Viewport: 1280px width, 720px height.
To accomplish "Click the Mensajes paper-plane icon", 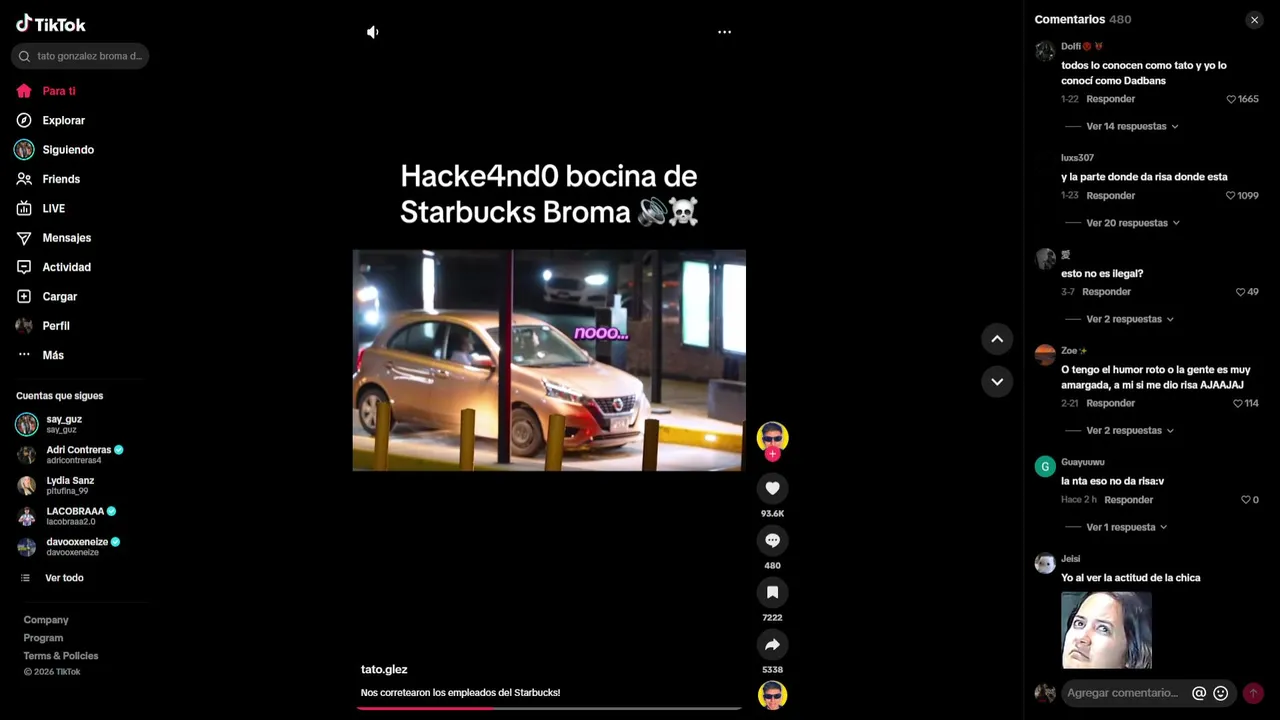I will [x=24, y=238].
